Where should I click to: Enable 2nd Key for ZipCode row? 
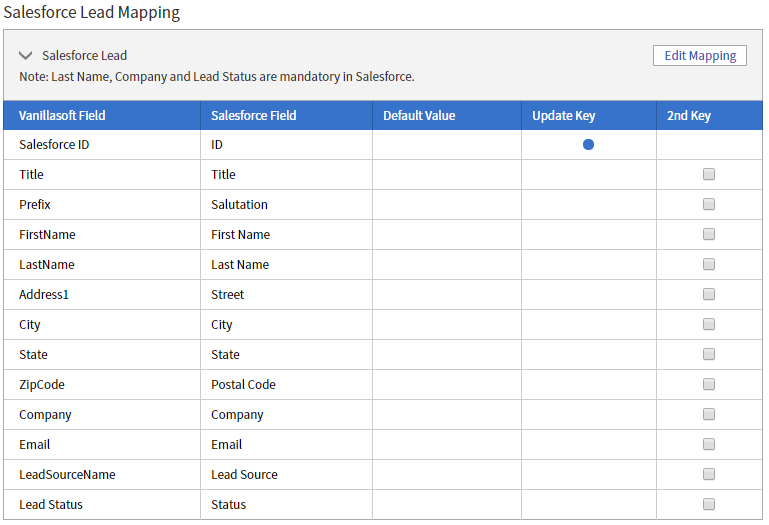[708, 384]
